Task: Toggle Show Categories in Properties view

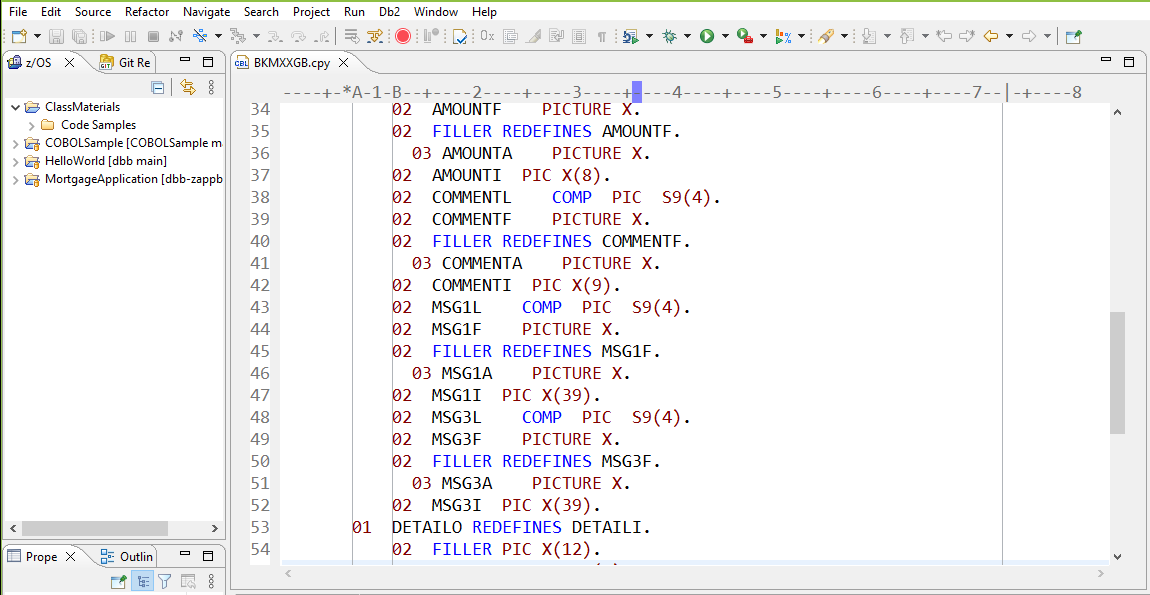Action: click(x=142, y=582)
